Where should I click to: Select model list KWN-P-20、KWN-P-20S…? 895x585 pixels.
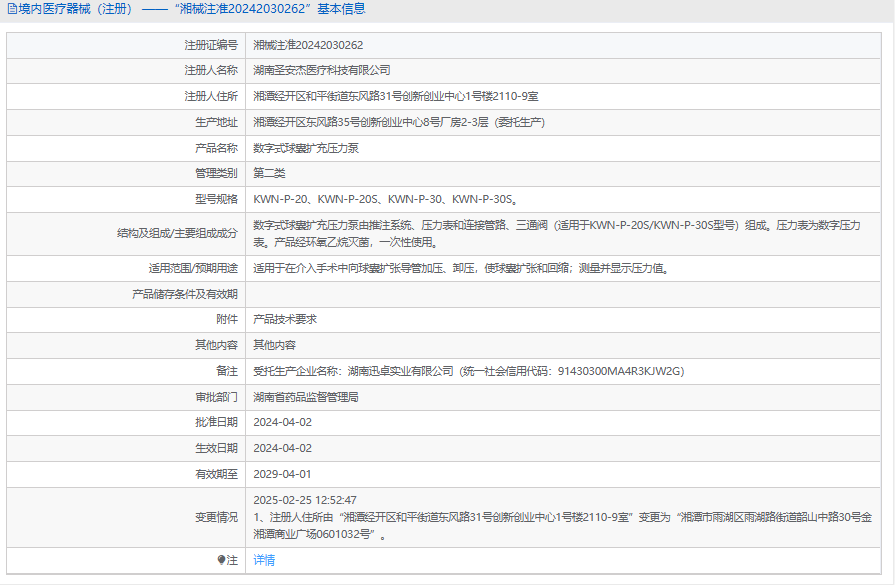386,199
